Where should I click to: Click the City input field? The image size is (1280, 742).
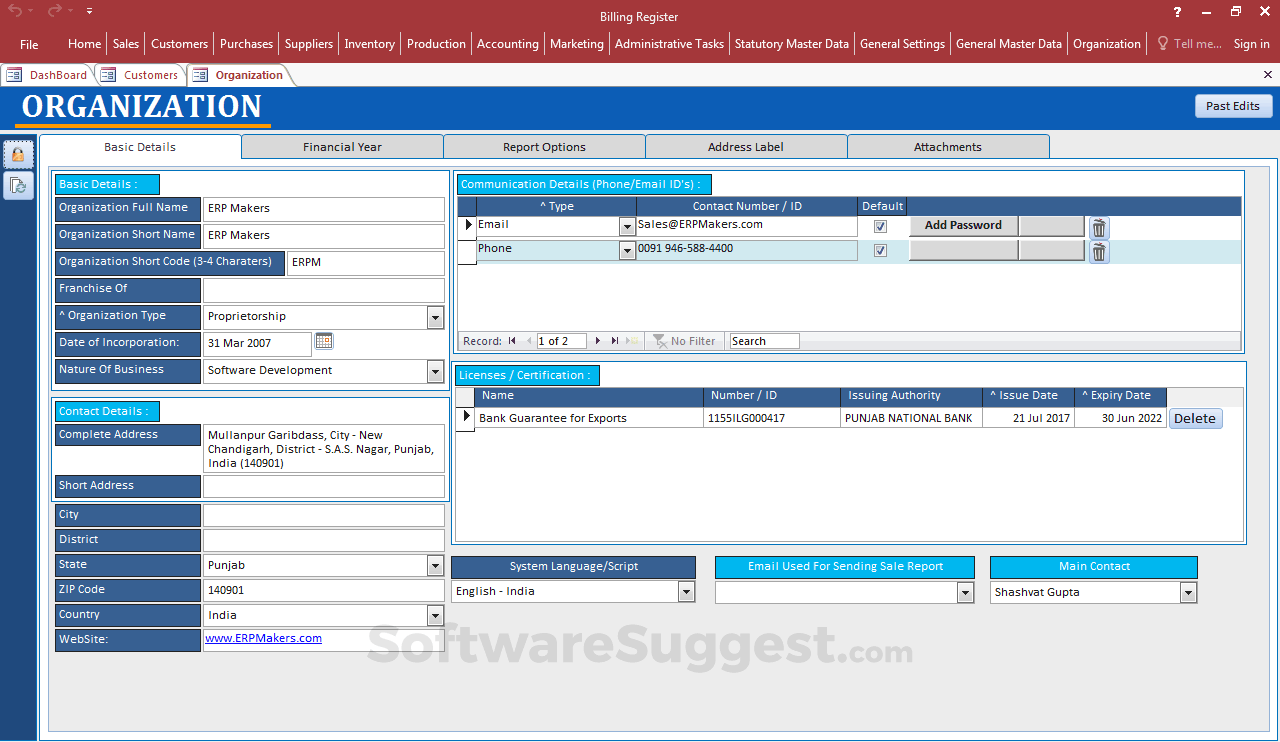pyautogui.click(x=324, y=516)
